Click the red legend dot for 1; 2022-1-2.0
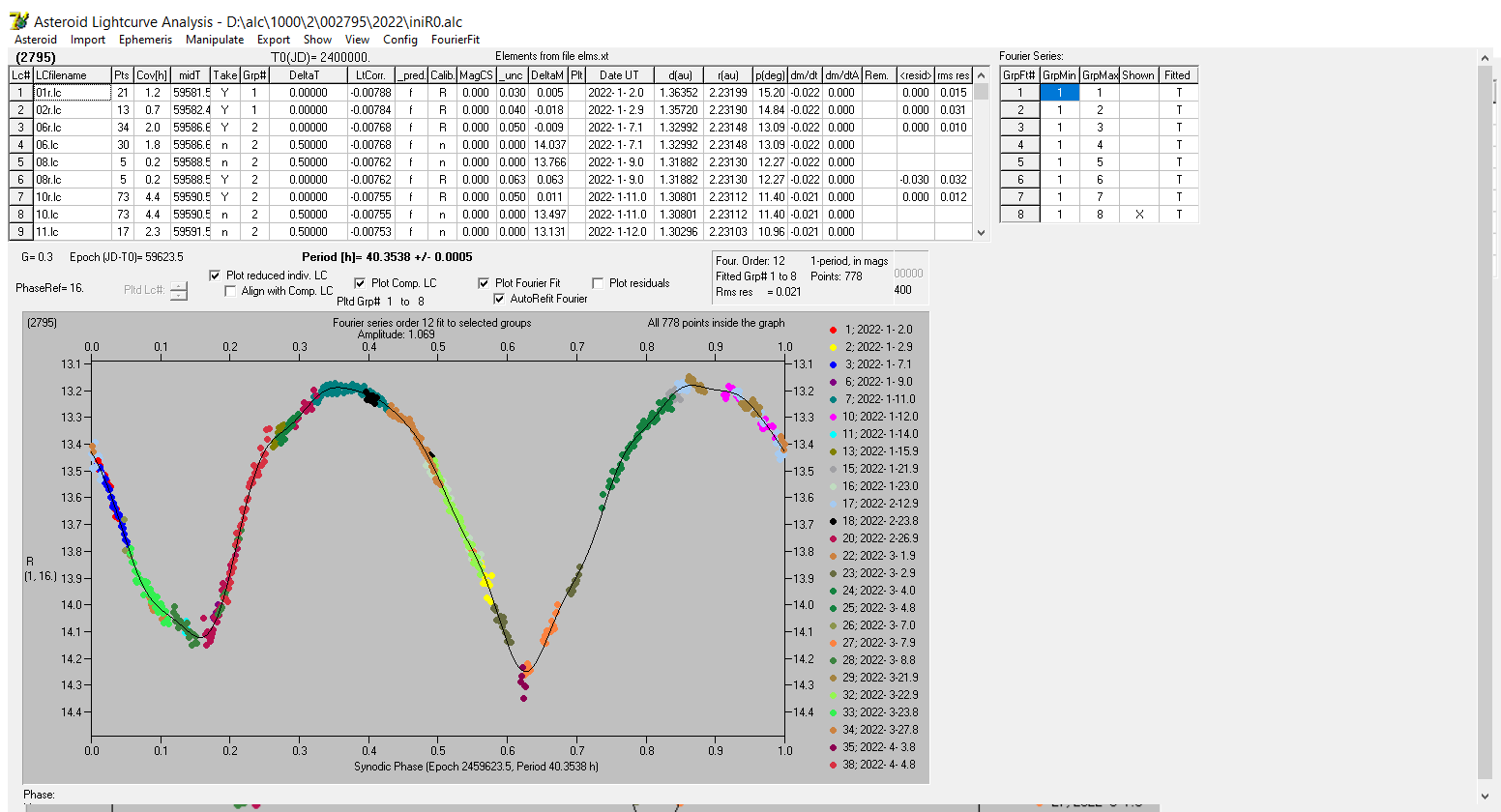This screenshot has width=1501, height=812. (x=833, y=330)
